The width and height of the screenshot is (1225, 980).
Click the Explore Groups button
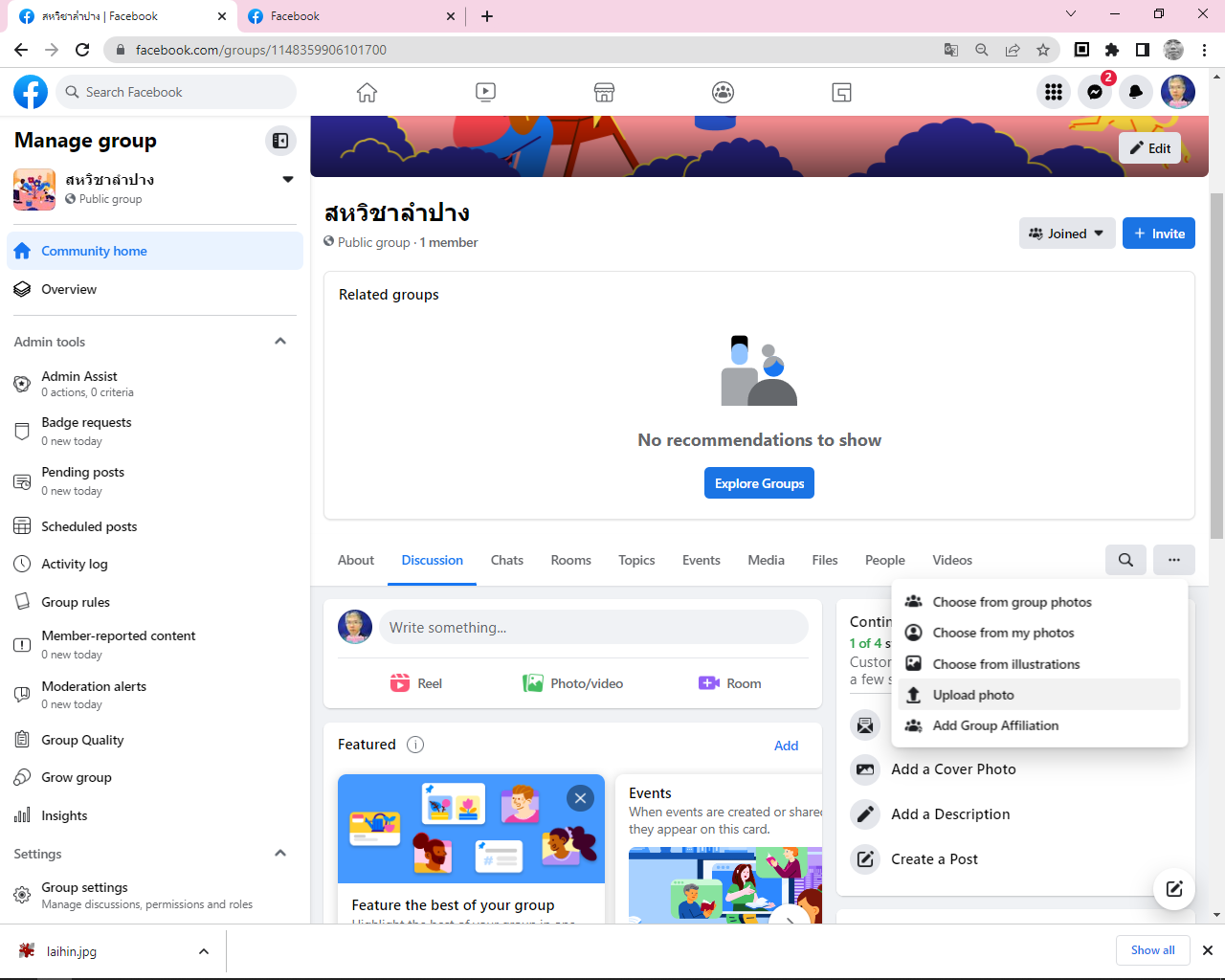(759, 483)
